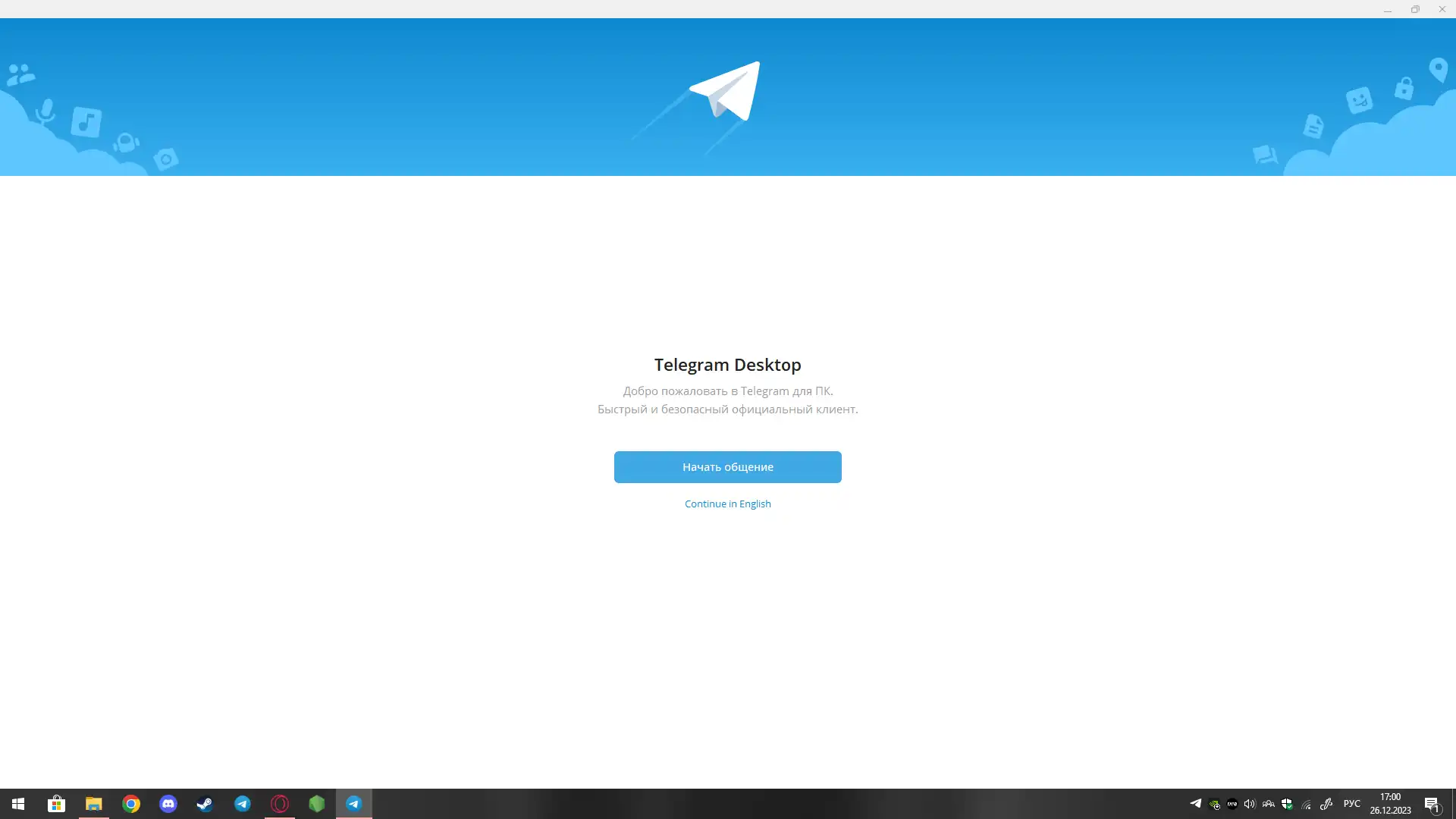Open Discord from the taskbar
1456x819 pixels.
coord(168,804)
